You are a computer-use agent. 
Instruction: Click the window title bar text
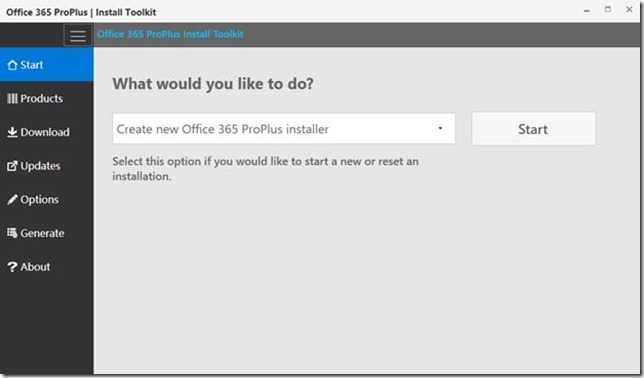(x=81, y=12)
